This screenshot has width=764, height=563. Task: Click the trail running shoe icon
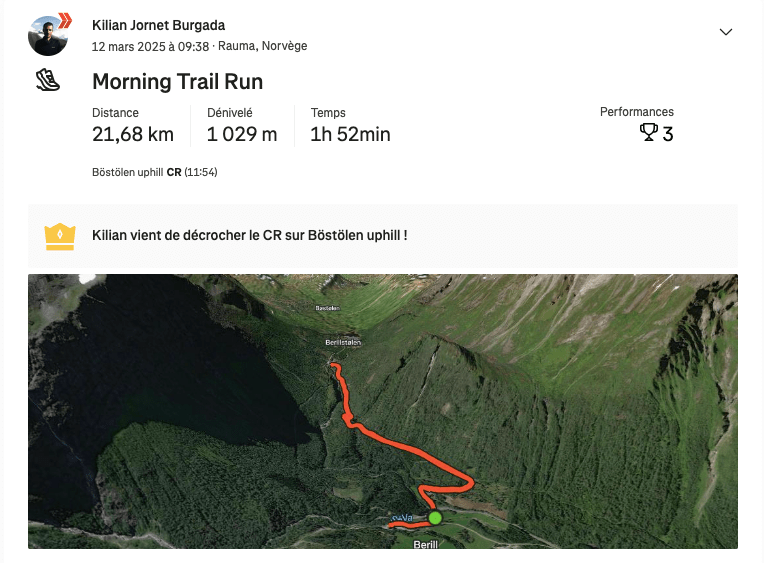point(48,80)
